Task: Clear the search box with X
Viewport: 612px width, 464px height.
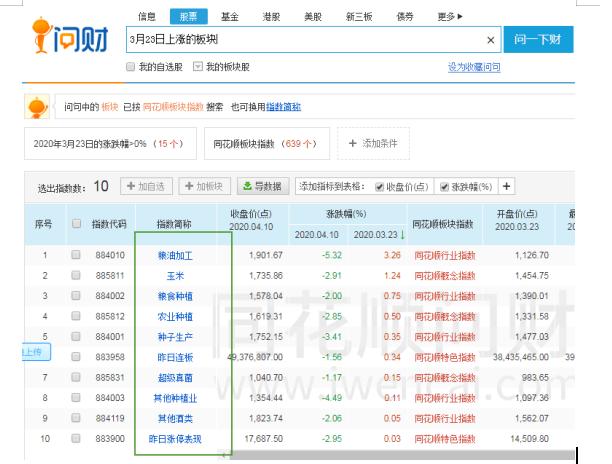Action: 491,40
